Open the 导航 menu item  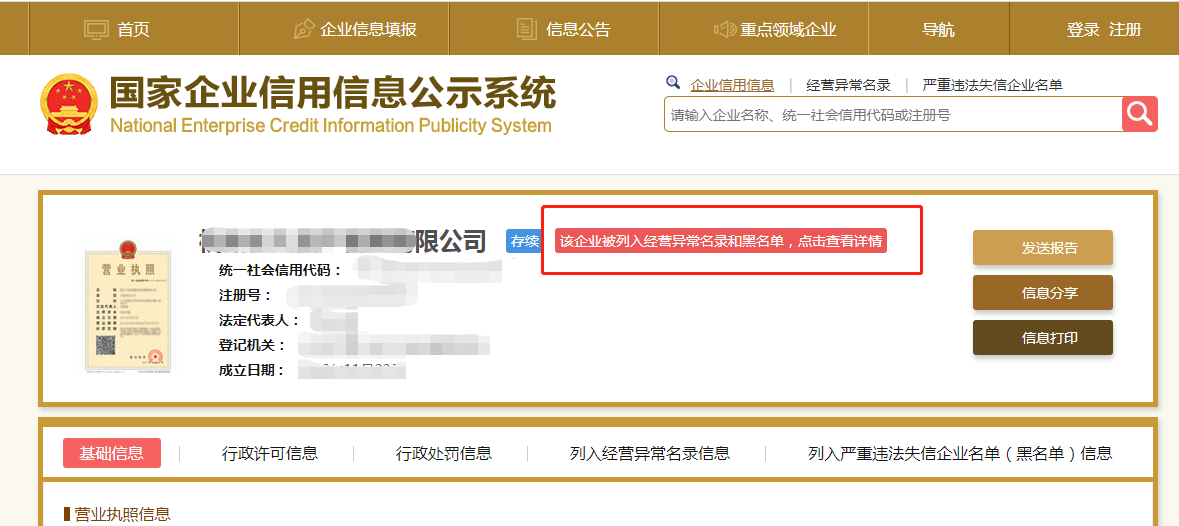pos(938,29)
